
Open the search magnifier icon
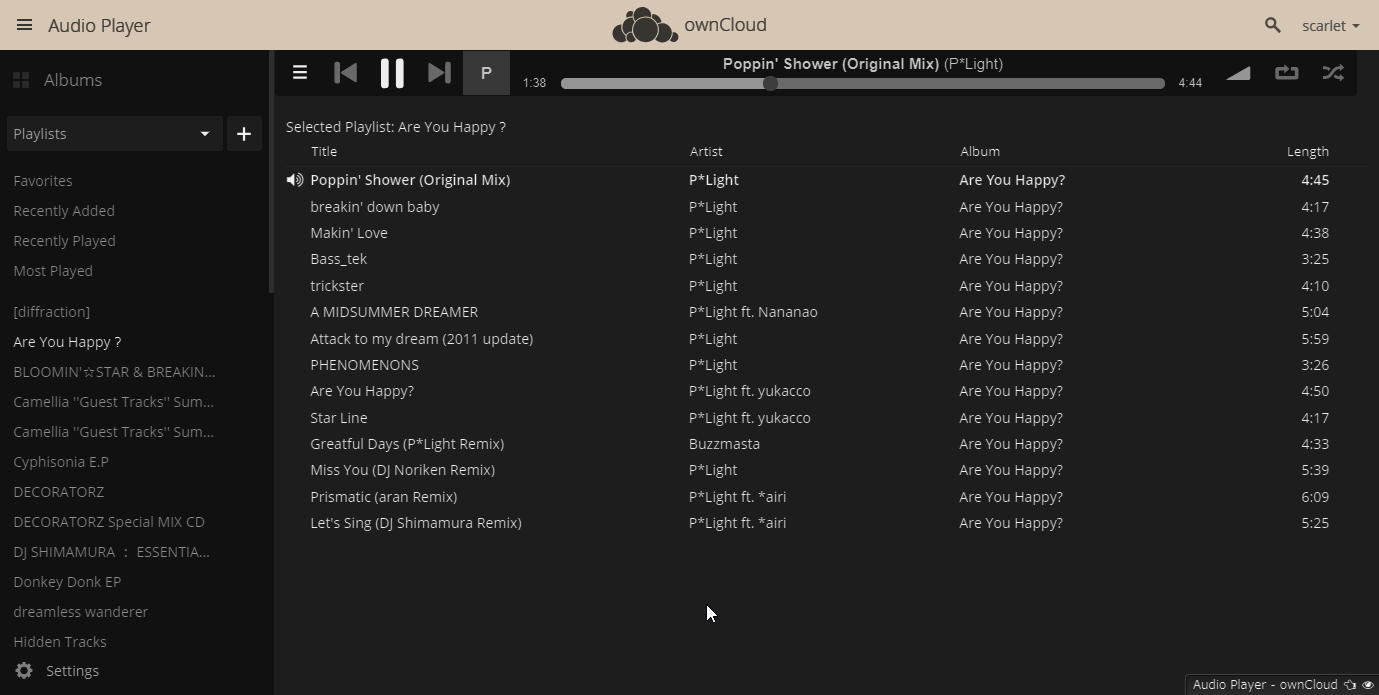pos(1272,25)
